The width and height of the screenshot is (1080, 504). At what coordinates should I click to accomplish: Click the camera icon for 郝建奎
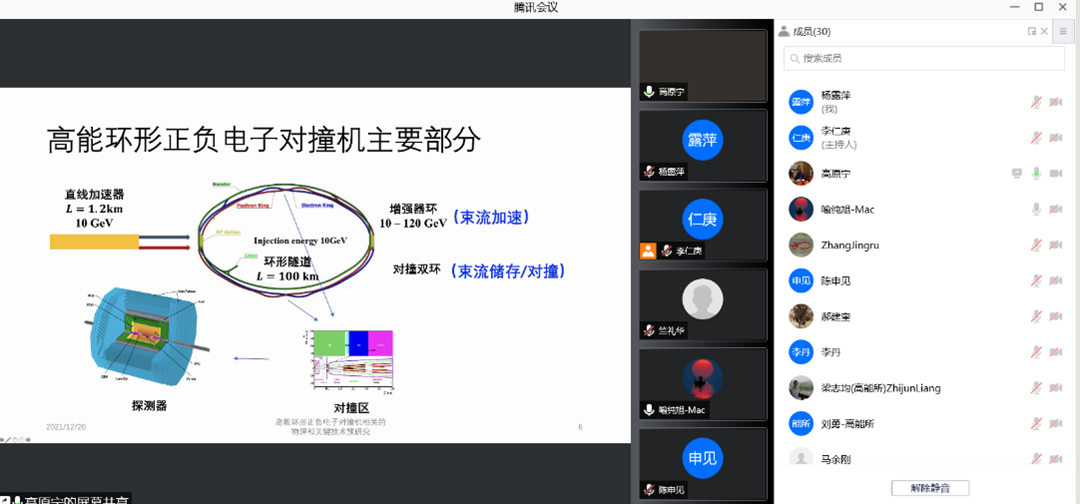[1055, 316]
